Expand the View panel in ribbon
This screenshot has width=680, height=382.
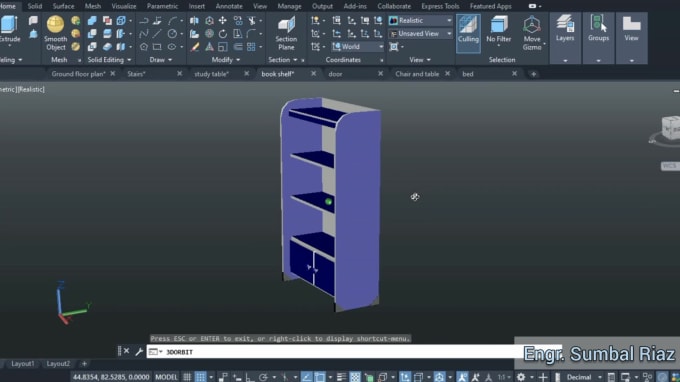tap(420, 60)
